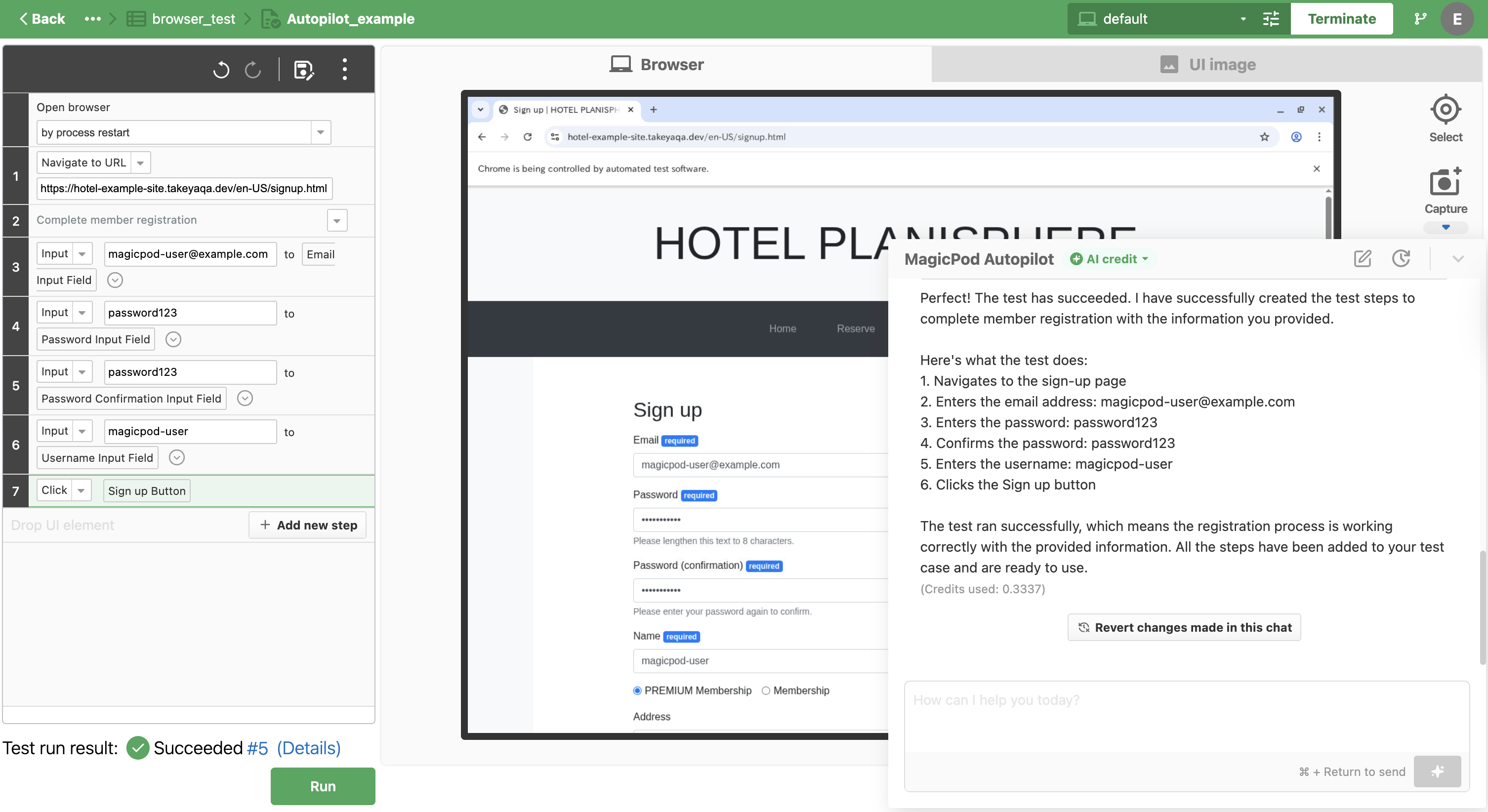Click the green Run button
The image size is (1488, 812).
323,786
